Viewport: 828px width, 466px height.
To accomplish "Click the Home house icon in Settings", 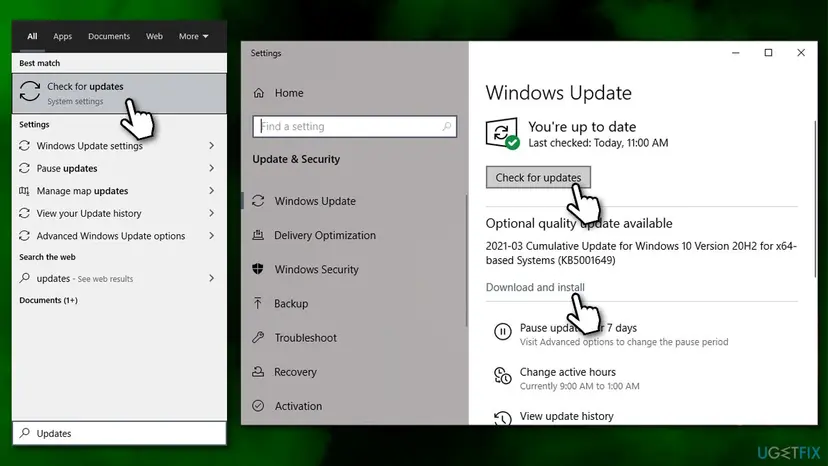I will (258, 93).
